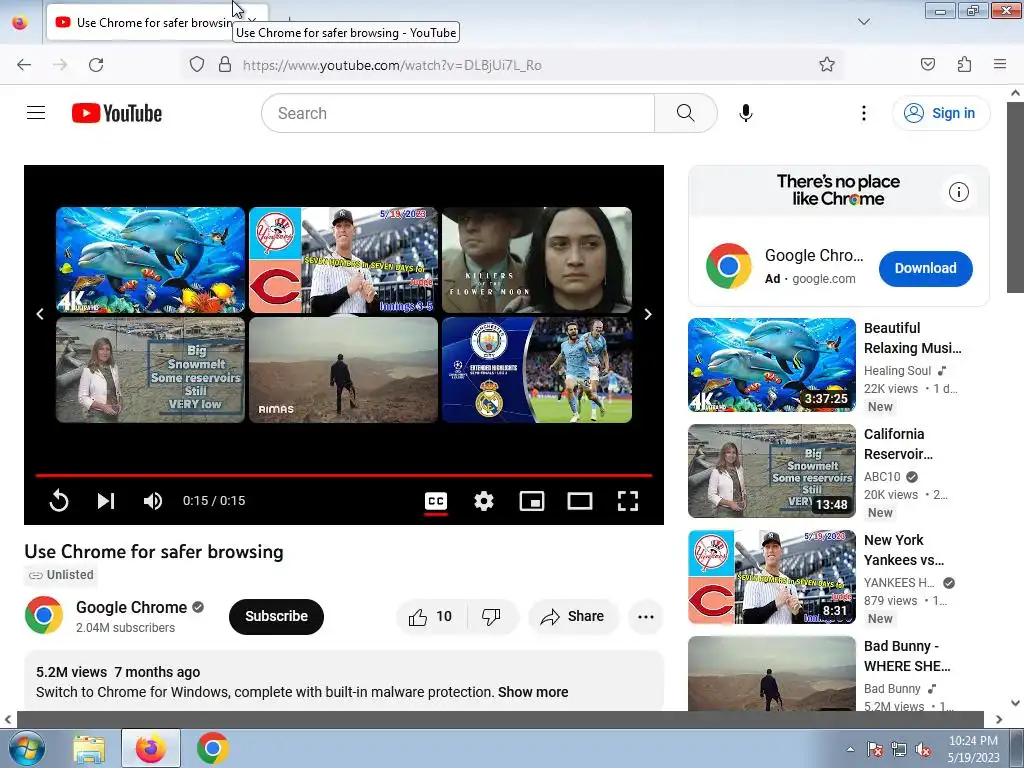Play endscreen dolphin underwater video
Image resolution: width=1024 pixels, height=768 pixels.
tap(150, 260)
